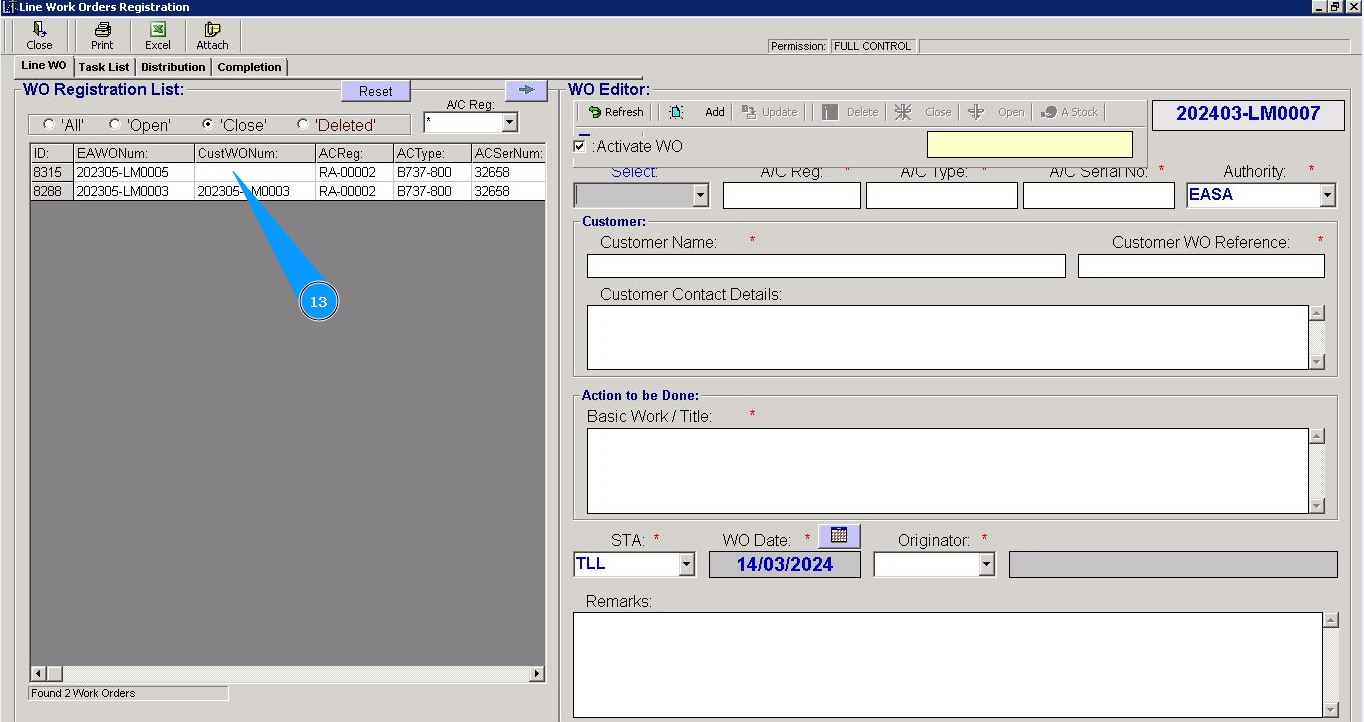This screenshot has height=722, width=1364.
Task: Select the 'Deleted' radio button
Action: pos(303,125)
